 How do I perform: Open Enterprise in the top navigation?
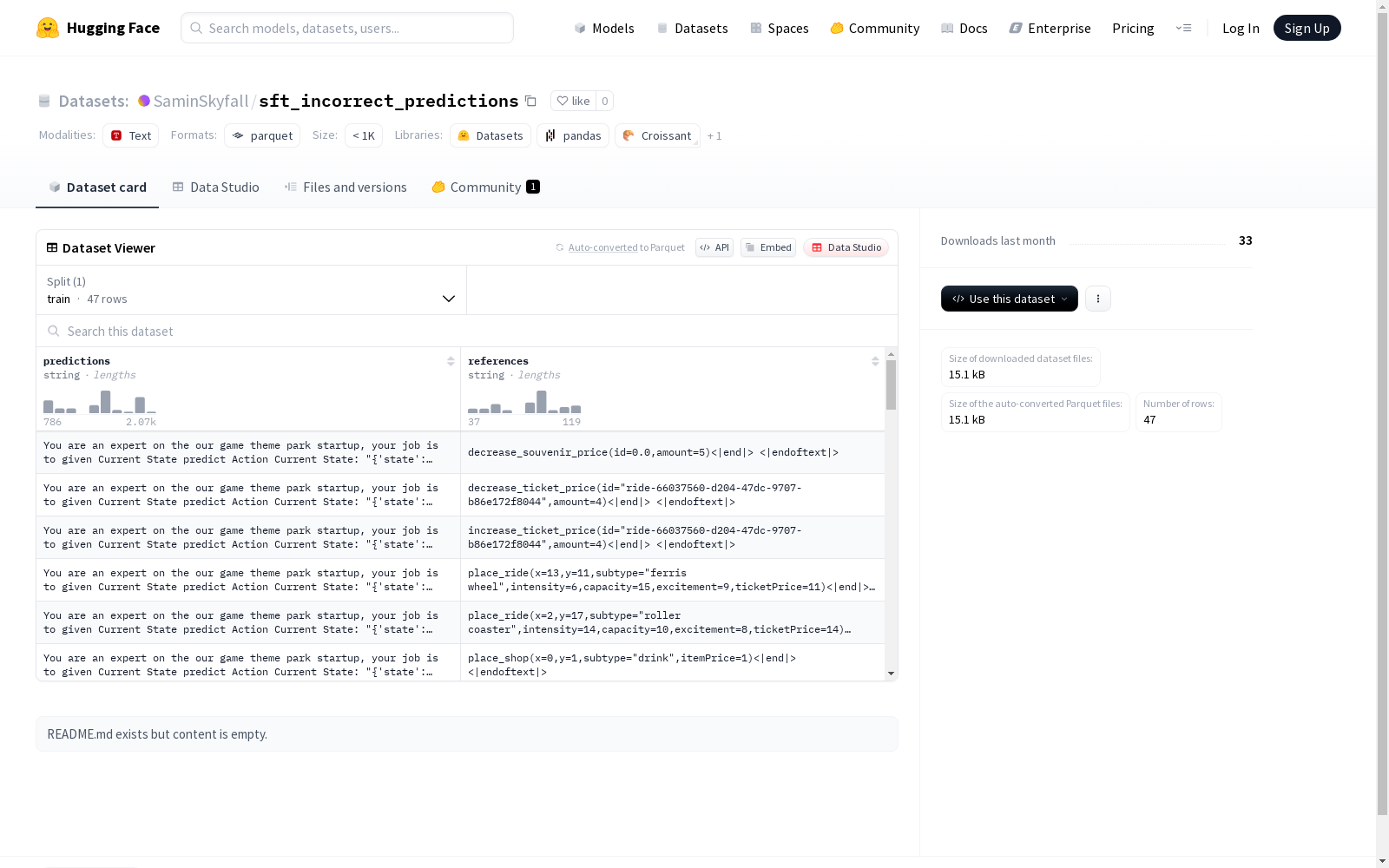pyautogui.click(x=1050, y=28)
